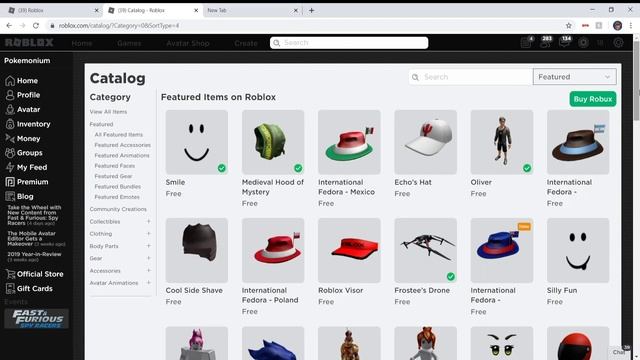
Task: Open the Fast & Furious Spy Racers banner
Action: point(36,319)
